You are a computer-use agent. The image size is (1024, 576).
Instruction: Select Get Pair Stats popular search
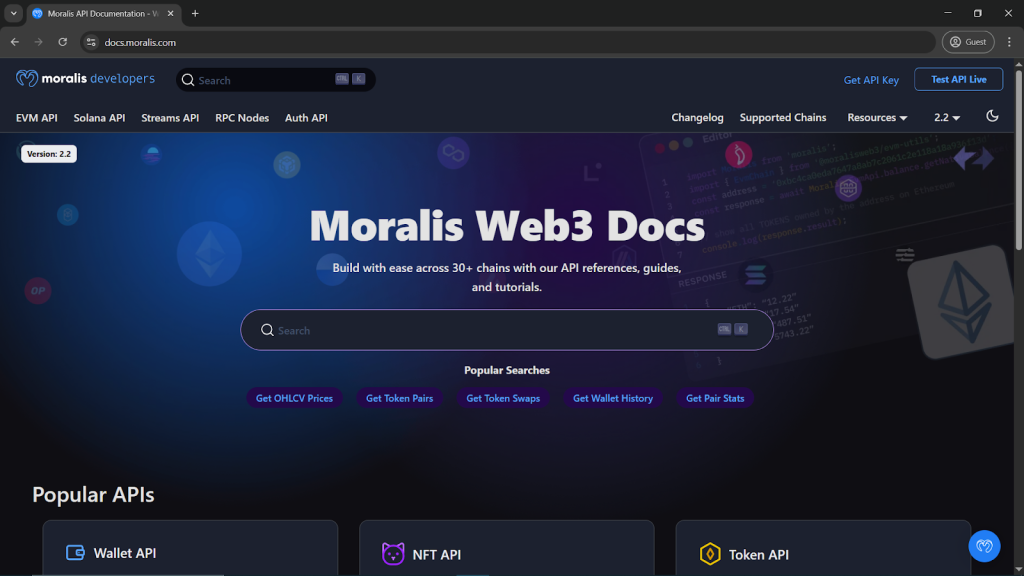[714, 398]
